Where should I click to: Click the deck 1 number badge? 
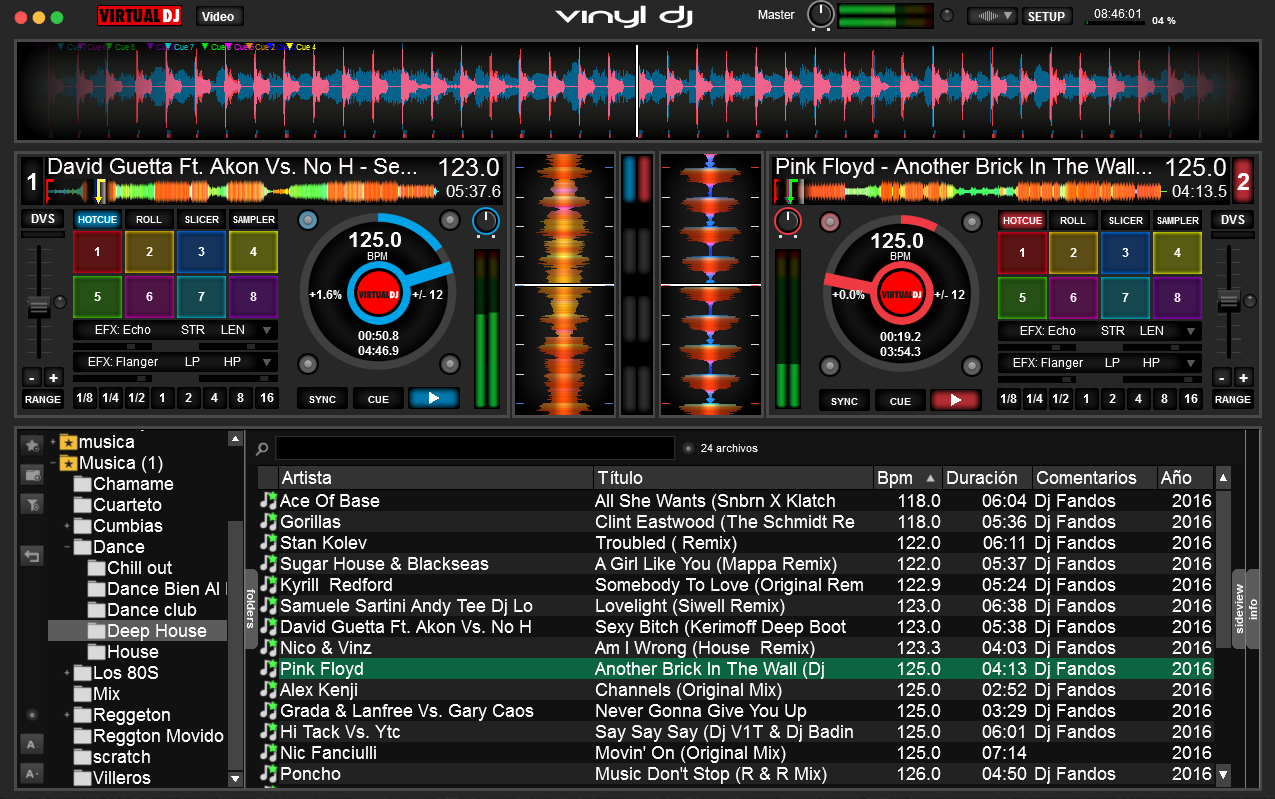click(x=32, y=182)
